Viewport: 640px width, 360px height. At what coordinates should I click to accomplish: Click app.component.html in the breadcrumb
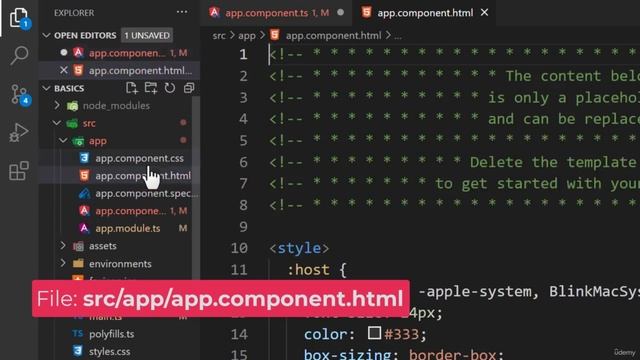333,36
